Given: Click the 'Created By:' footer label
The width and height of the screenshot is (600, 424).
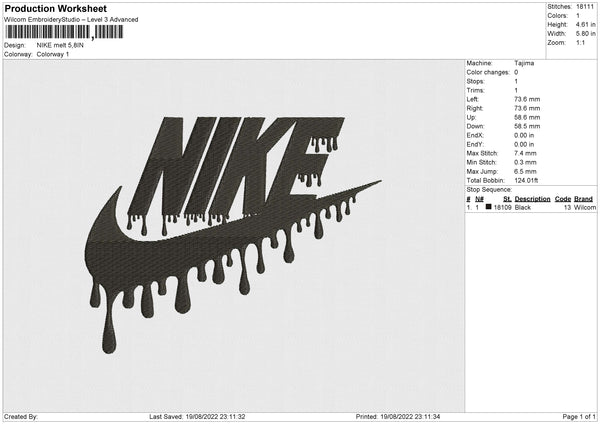Looking at the screenshot, I should (x=21, y=416).
